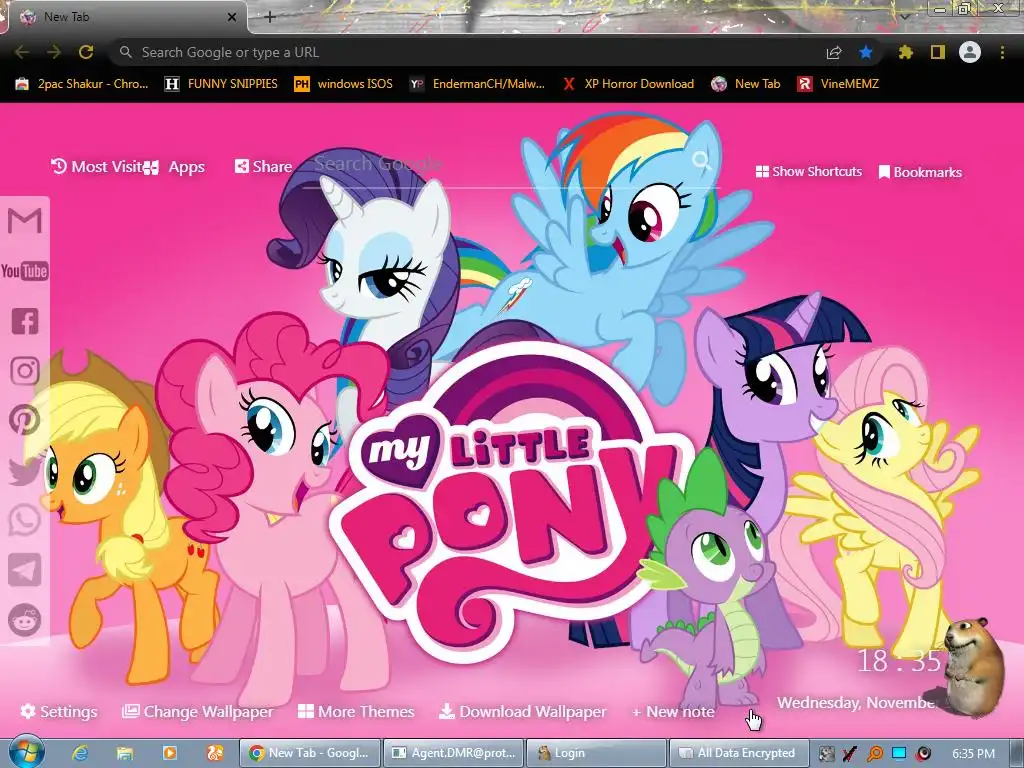Toggle the browser side panel
Image resolution: width=1024 pixels, height=768 pixels.
938,52
